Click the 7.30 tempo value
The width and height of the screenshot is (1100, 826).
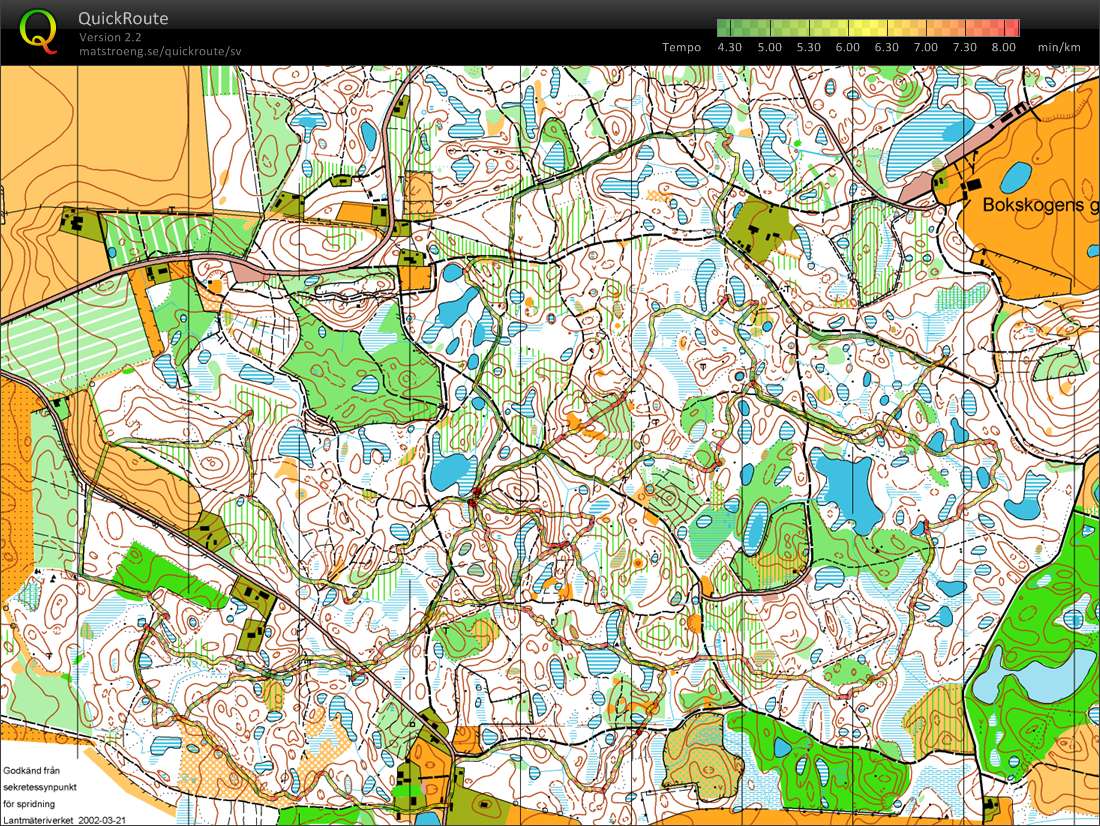click(x=964, y=47)
